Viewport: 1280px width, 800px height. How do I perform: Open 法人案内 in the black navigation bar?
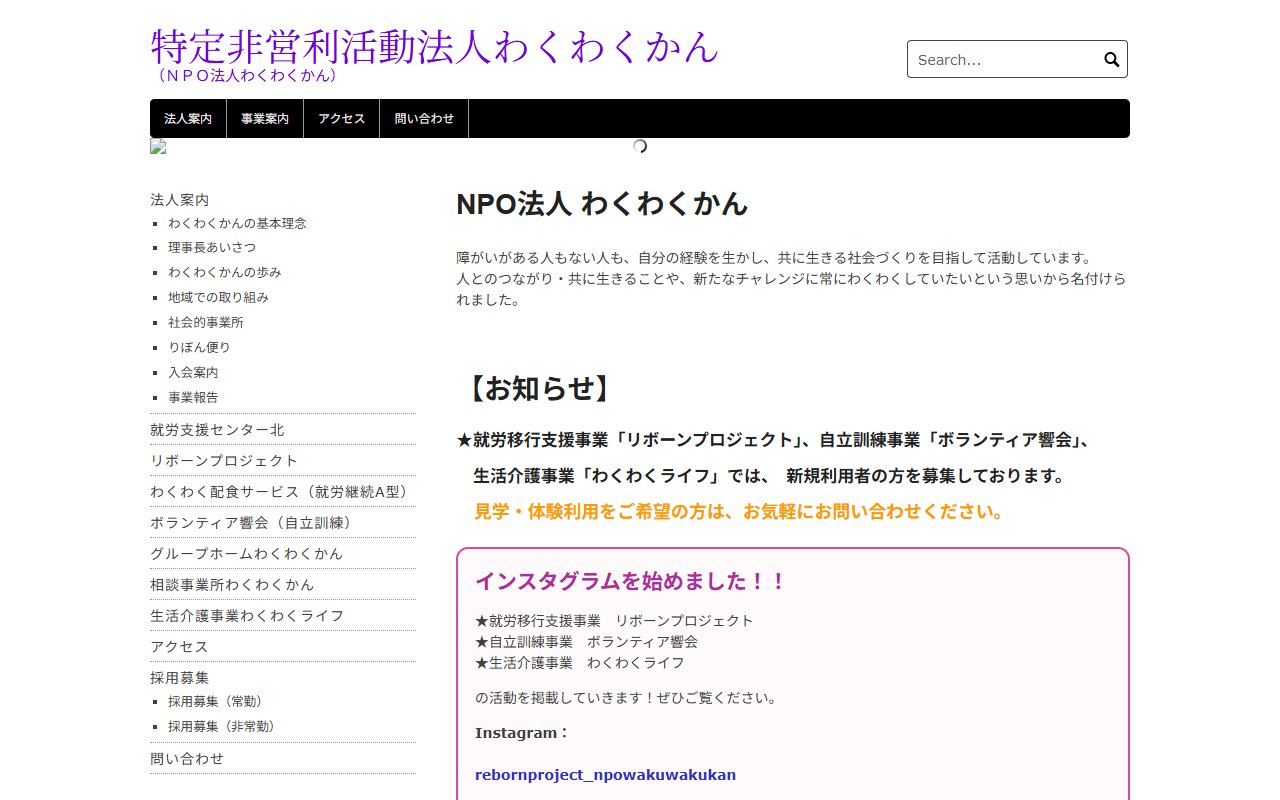tap(188, 118)
